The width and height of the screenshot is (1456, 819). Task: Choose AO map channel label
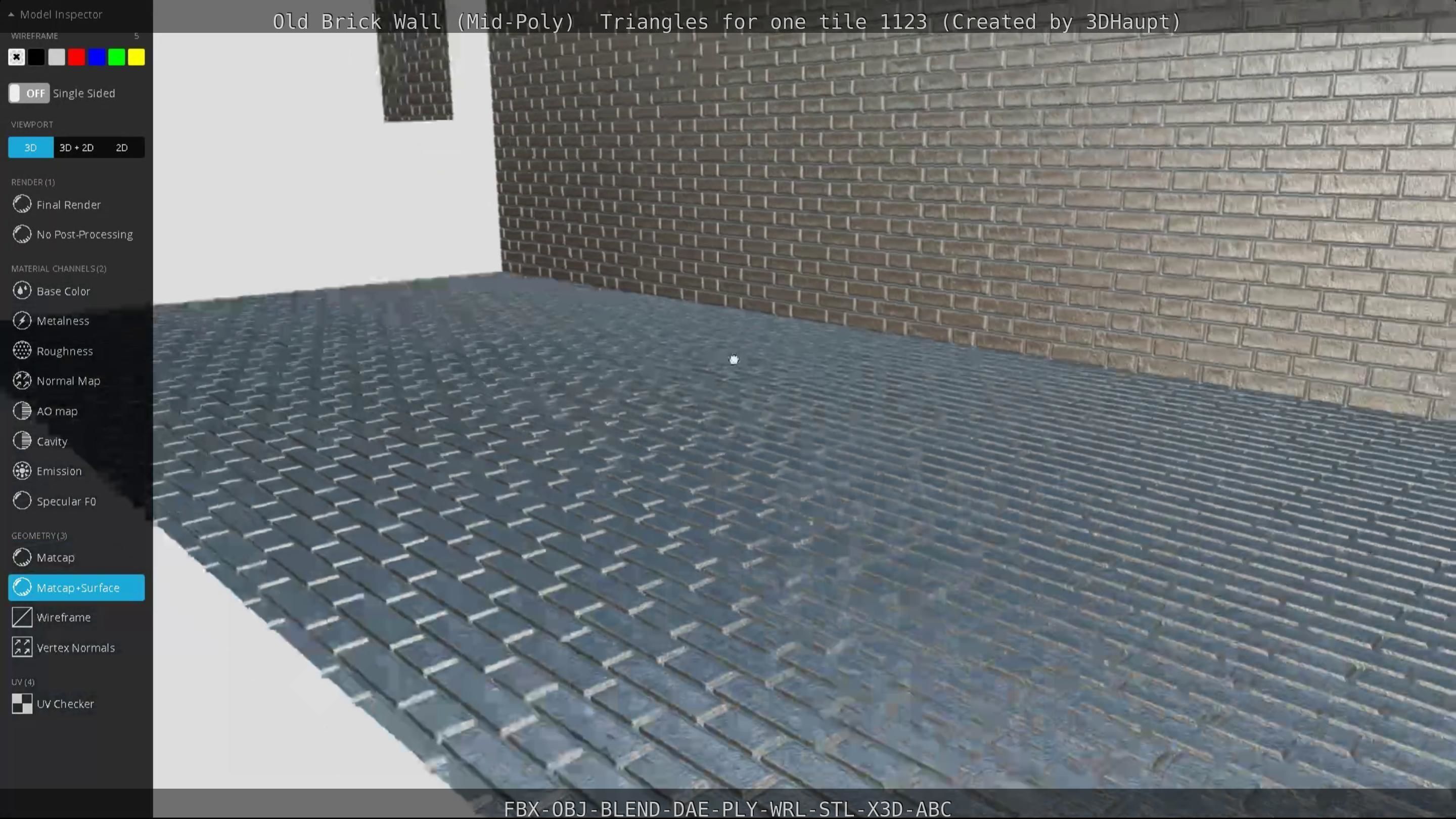(57, 412)
